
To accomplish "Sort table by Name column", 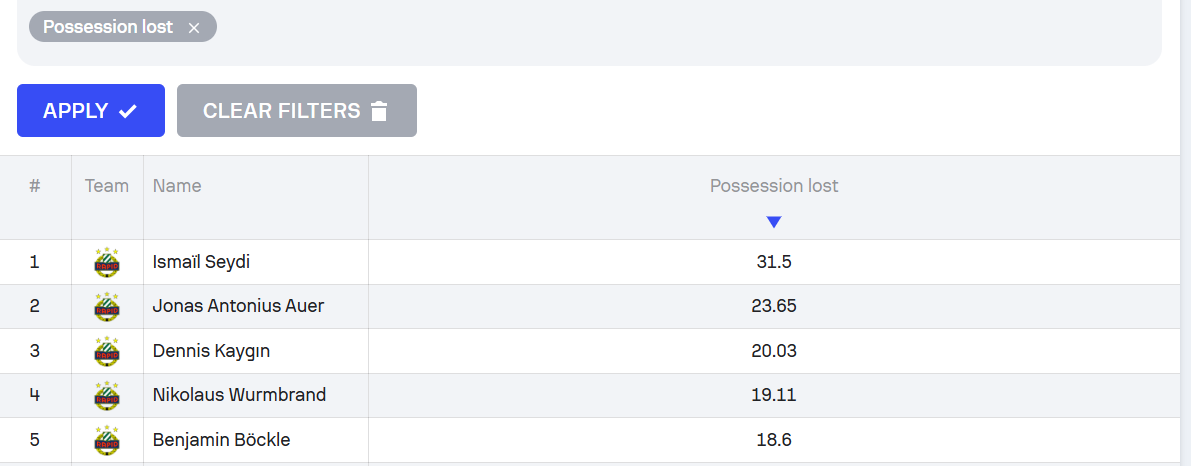I will 177,186.
